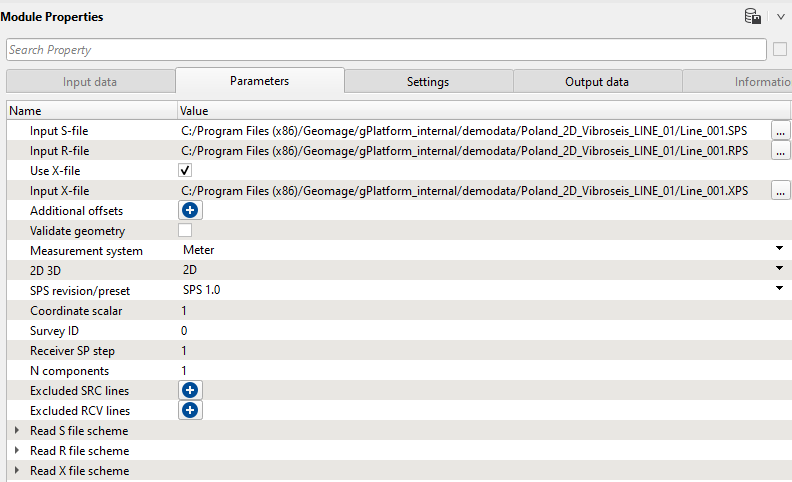Add entry with Additional offsets plus icon
The image size is (792, 482).
coord(190,210)
